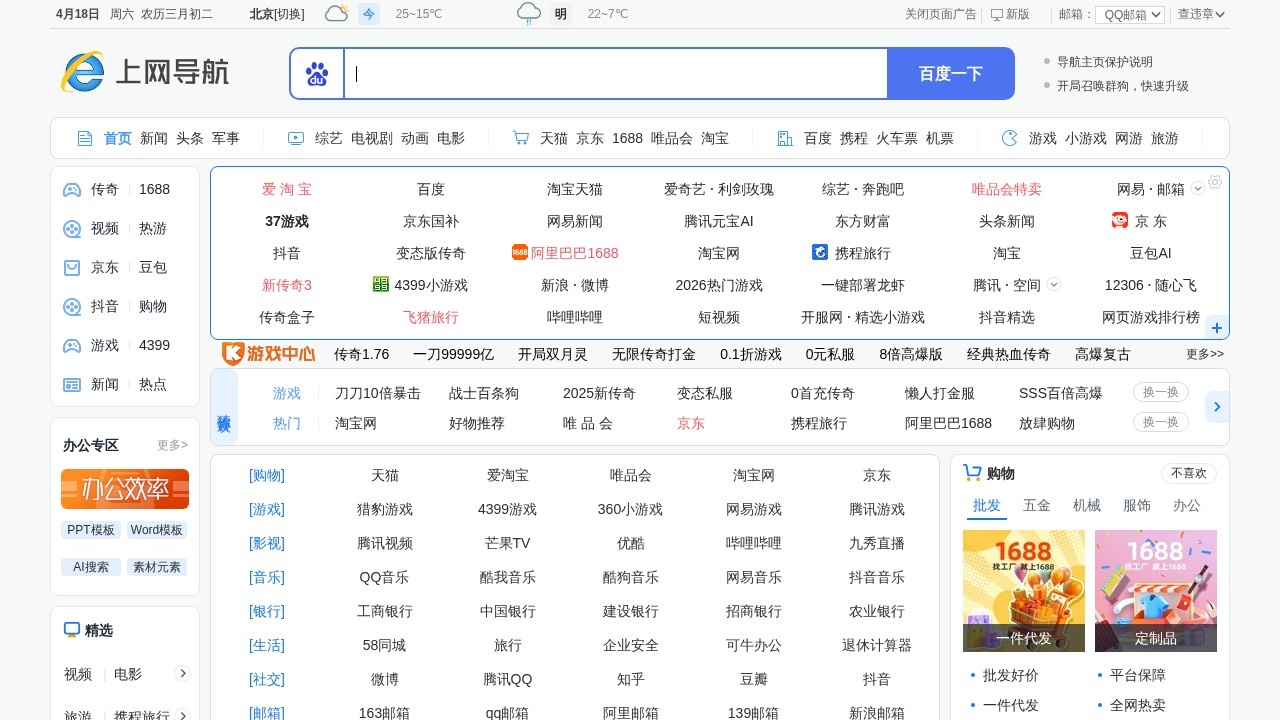Screen dimensions: 1280x720
Task: Click the blue 携程旅行 travel icon
Action: (x=820, y=252)
